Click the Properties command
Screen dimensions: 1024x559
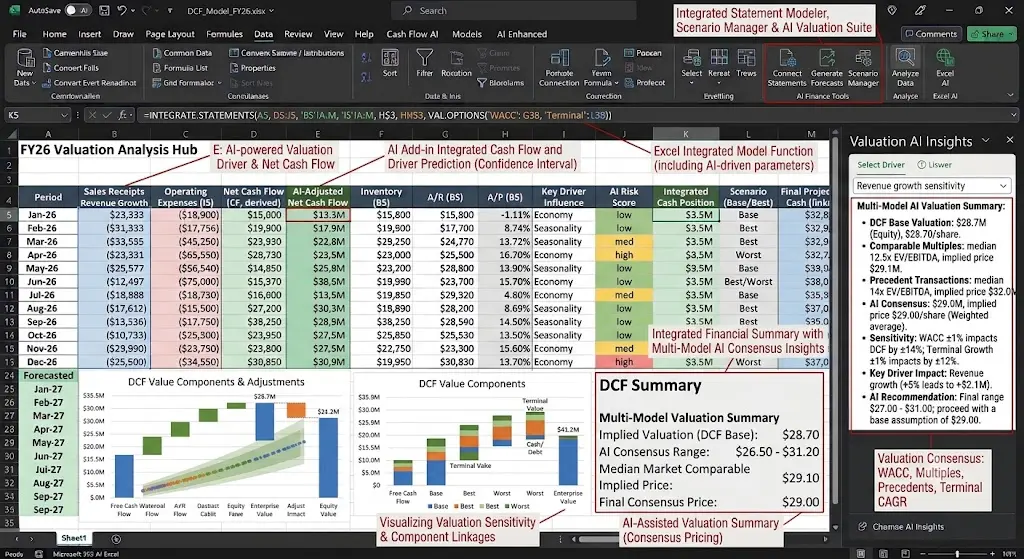pos(252,68)
